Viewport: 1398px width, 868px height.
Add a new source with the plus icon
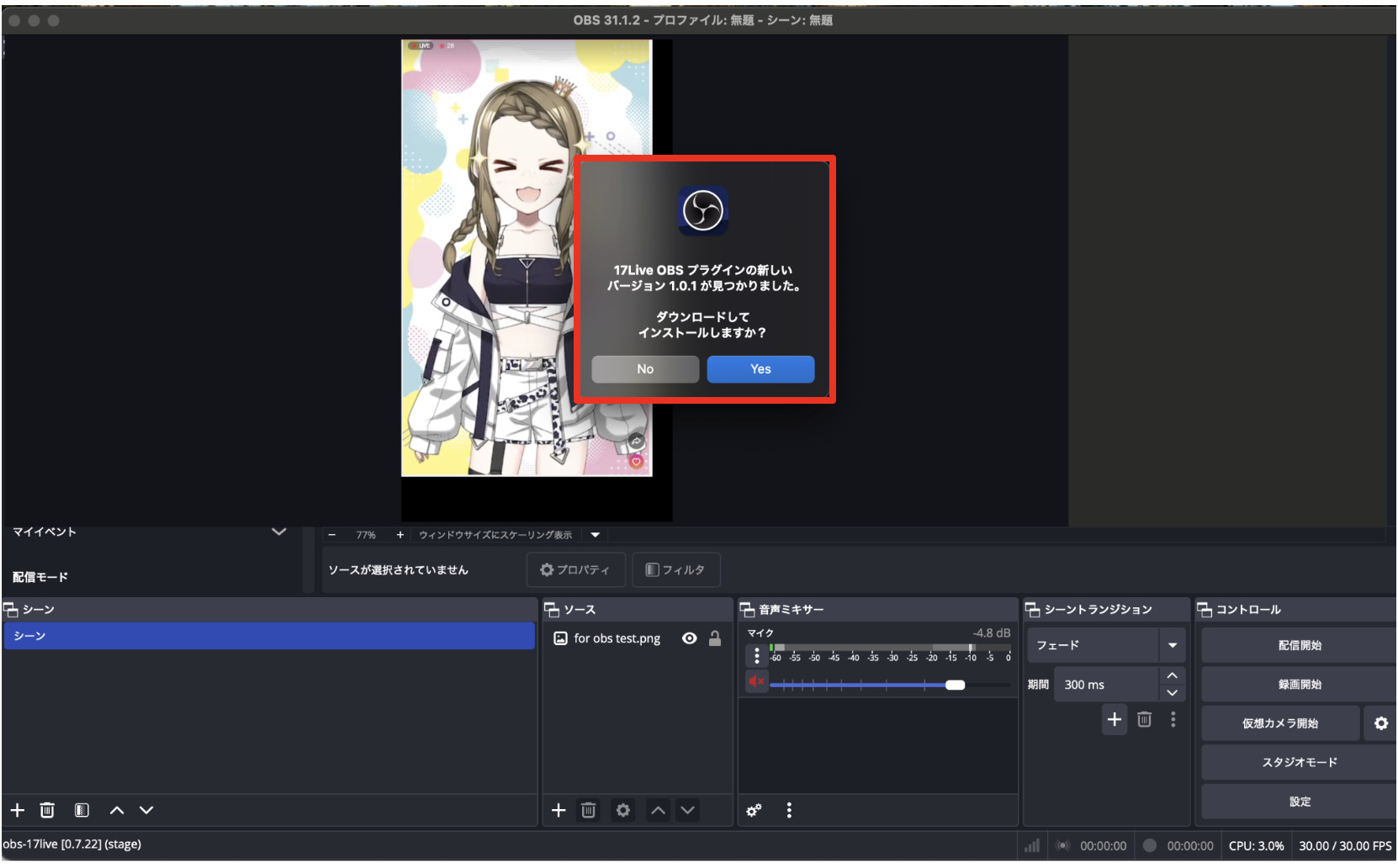[x=559, y=810]
